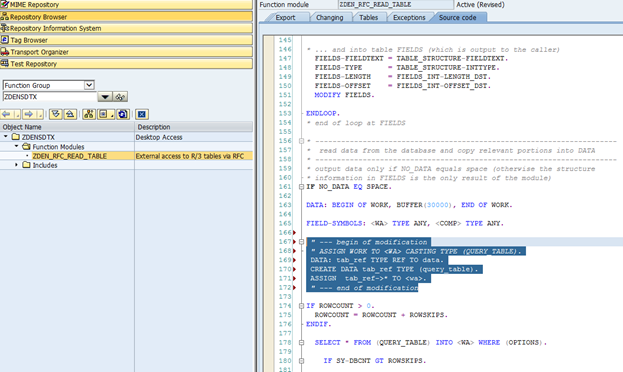
Task: Click the 'CREATE DATA tab_ref' code line
Action: pos(395,269)
